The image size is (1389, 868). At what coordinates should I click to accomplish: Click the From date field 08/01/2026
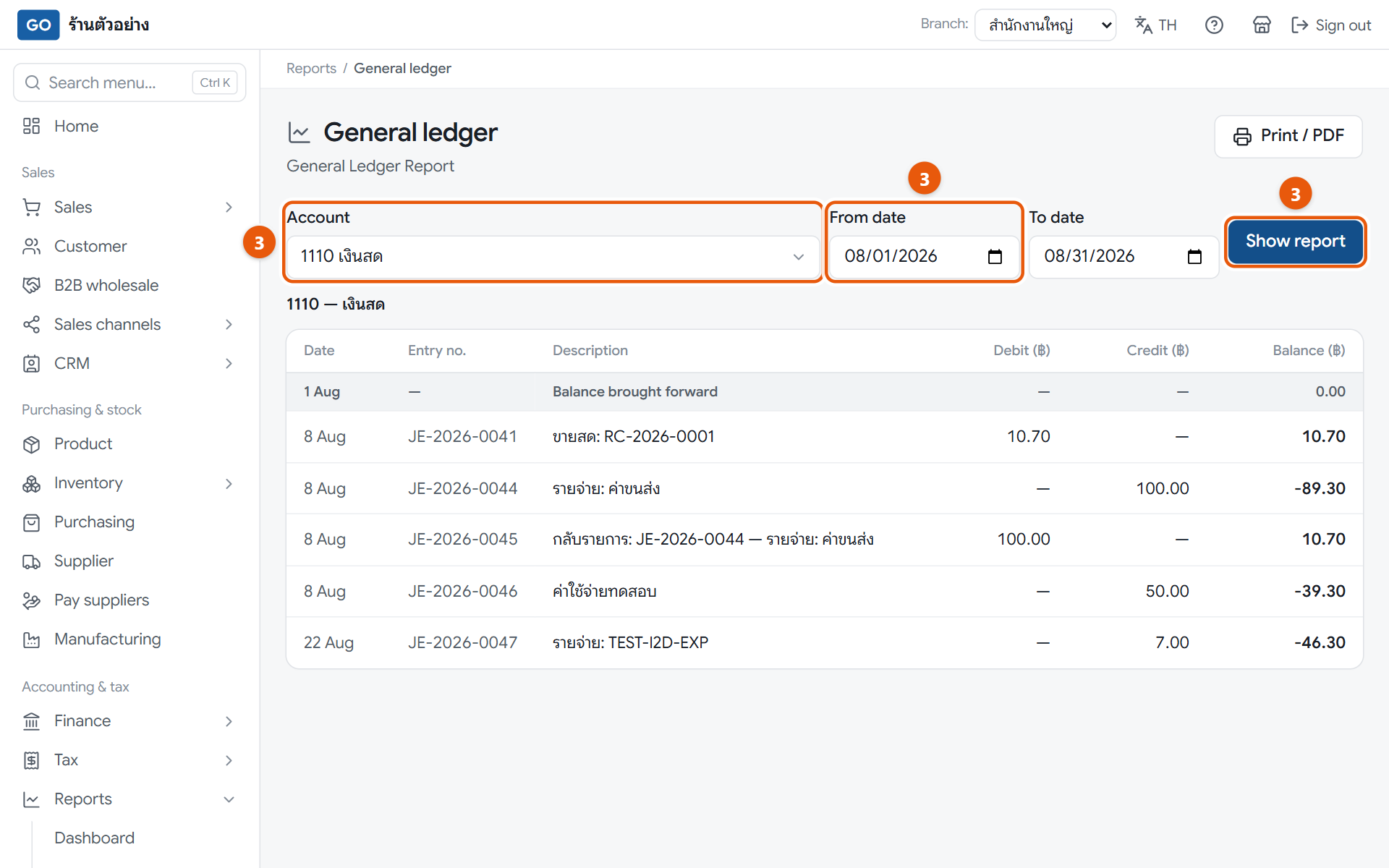(924, 256)
